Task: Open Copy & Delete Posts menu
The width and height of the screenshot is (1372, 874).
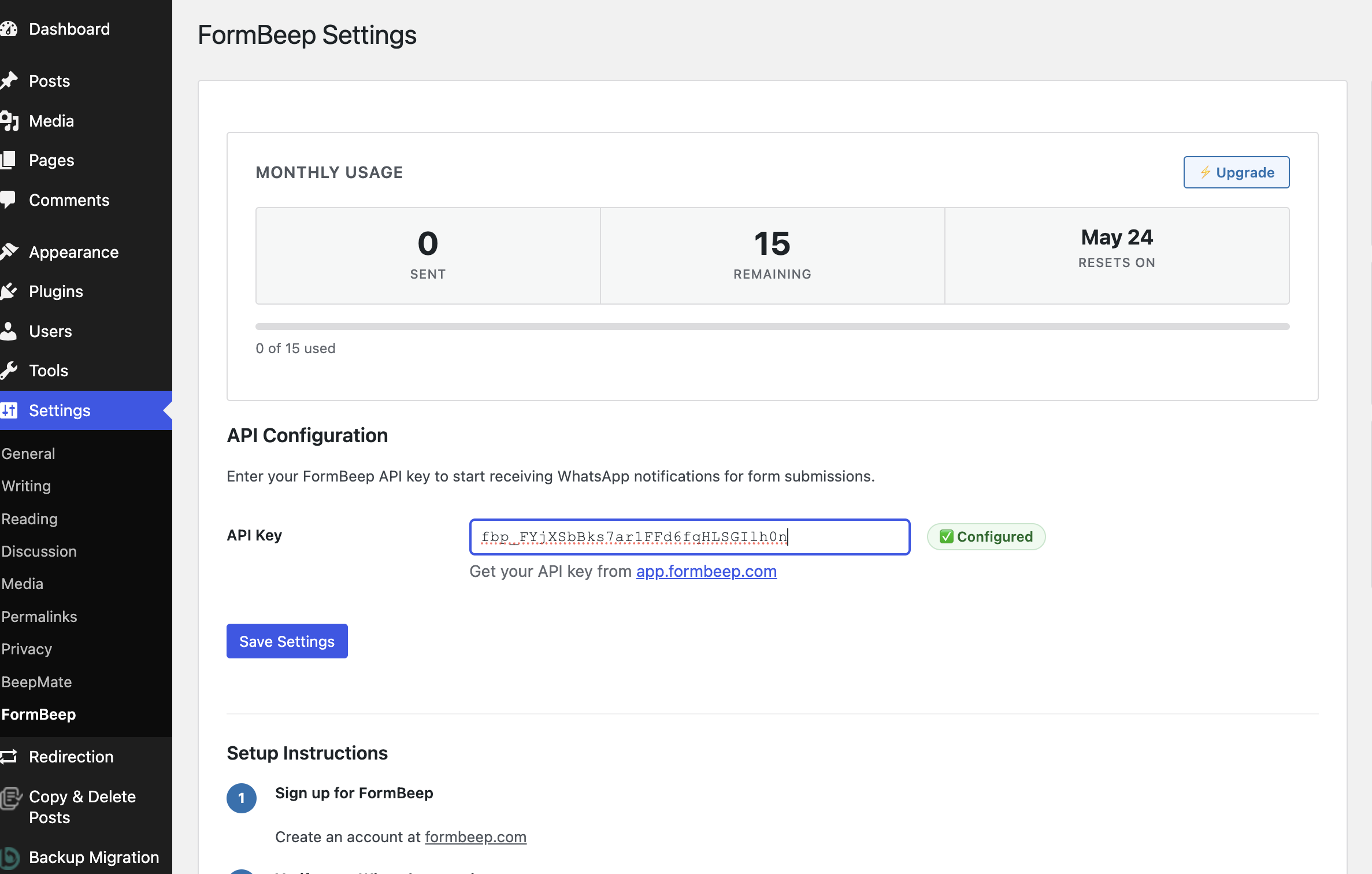Action: (82, 807)
